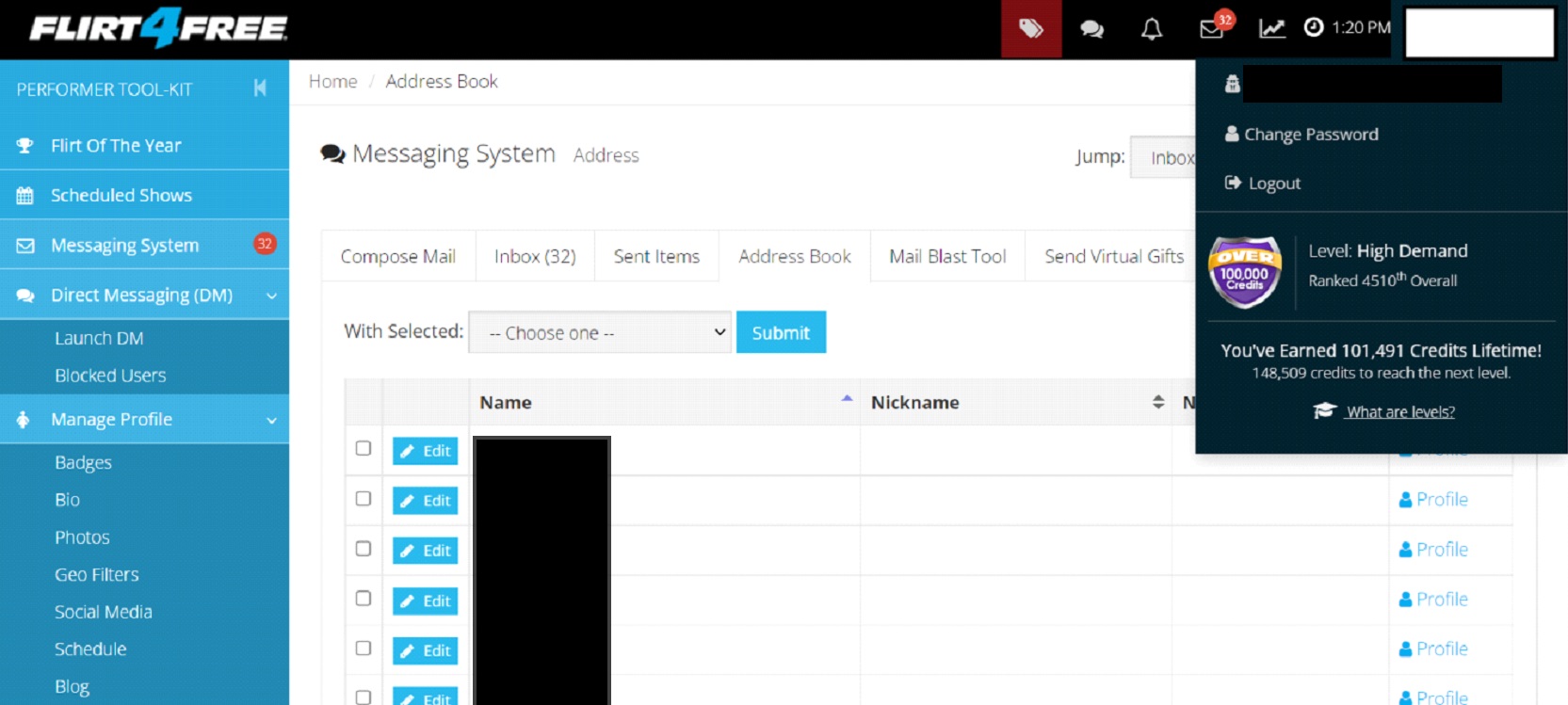Image resolution: width=1568 pixels, height=705 pixels.
Task: Switch to the Compose Mail tab
Action: [397, 256]
